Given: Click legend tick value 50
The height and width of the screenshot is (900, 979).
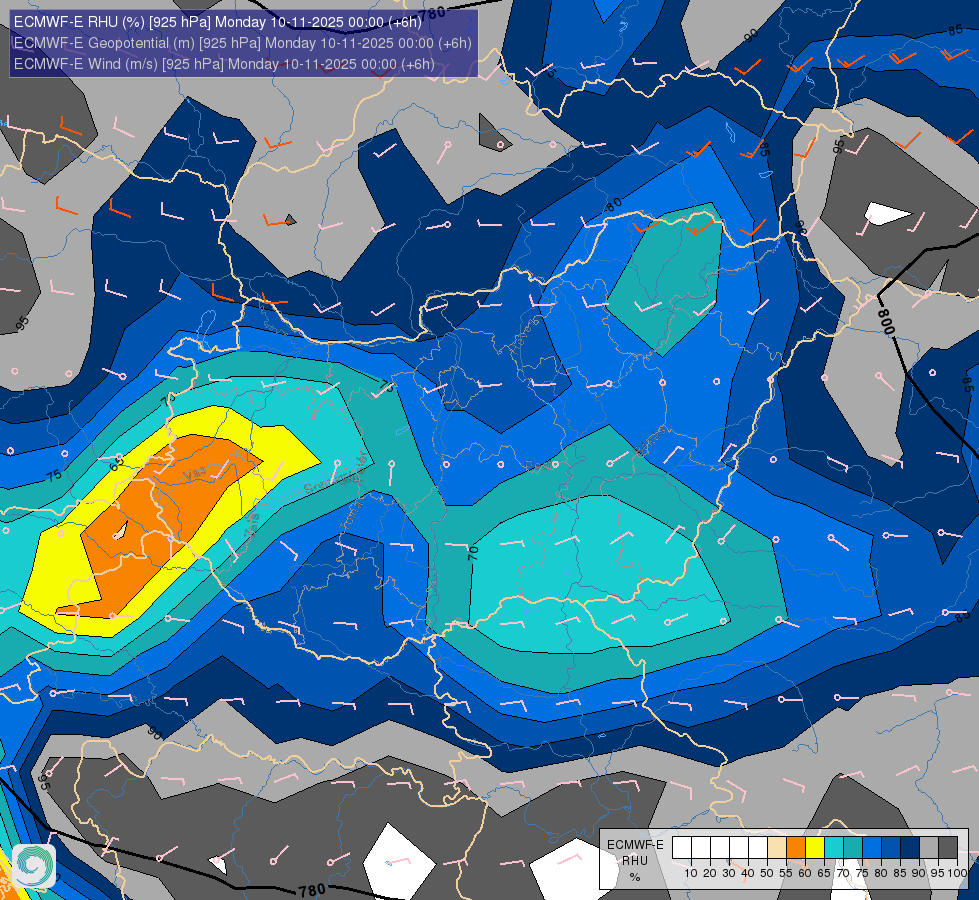Looking at the screenshot, I should click(x=767, y=873).
